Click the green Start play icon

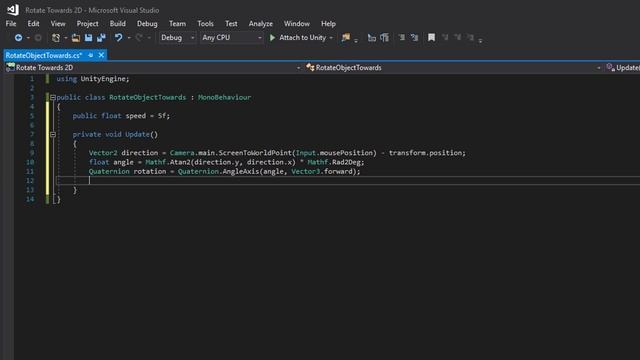point(272,38)
